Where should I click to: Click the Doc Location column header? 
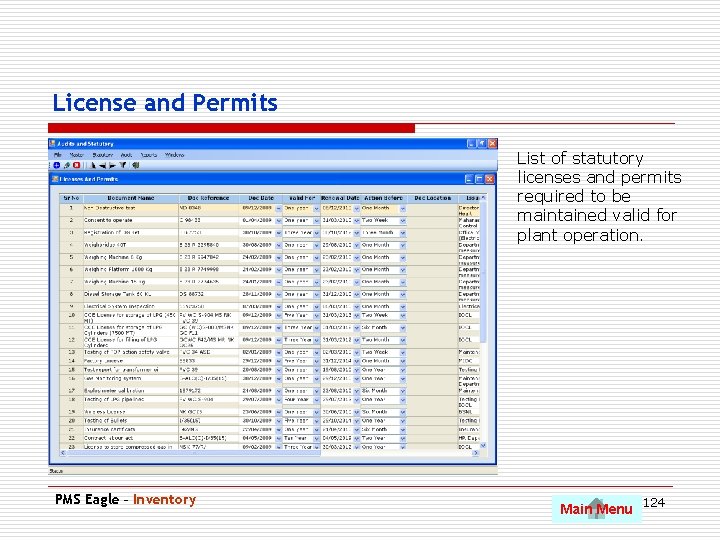pos(433,198)
